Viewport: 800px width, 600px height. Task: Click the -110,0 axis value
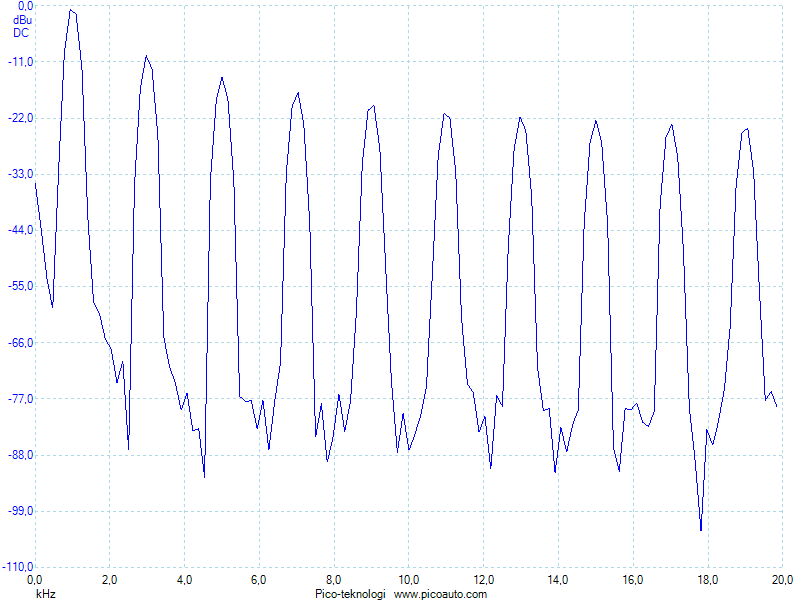[18, 567]
